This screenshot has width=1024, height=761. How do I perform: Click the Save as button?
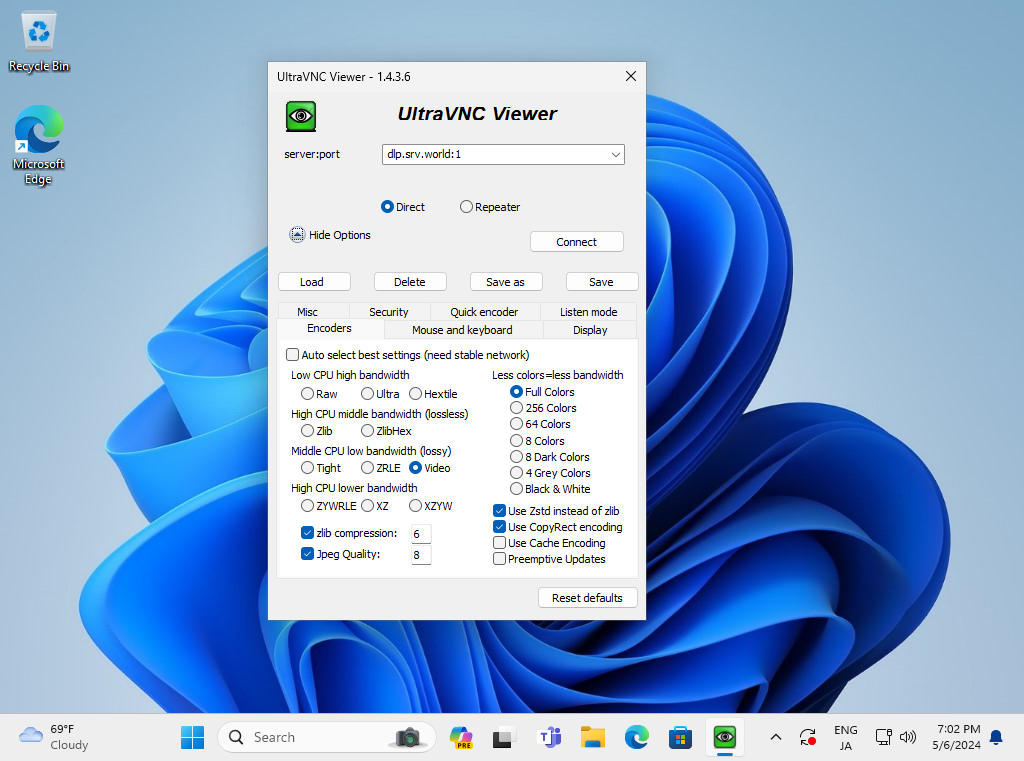tap(505, 282)
